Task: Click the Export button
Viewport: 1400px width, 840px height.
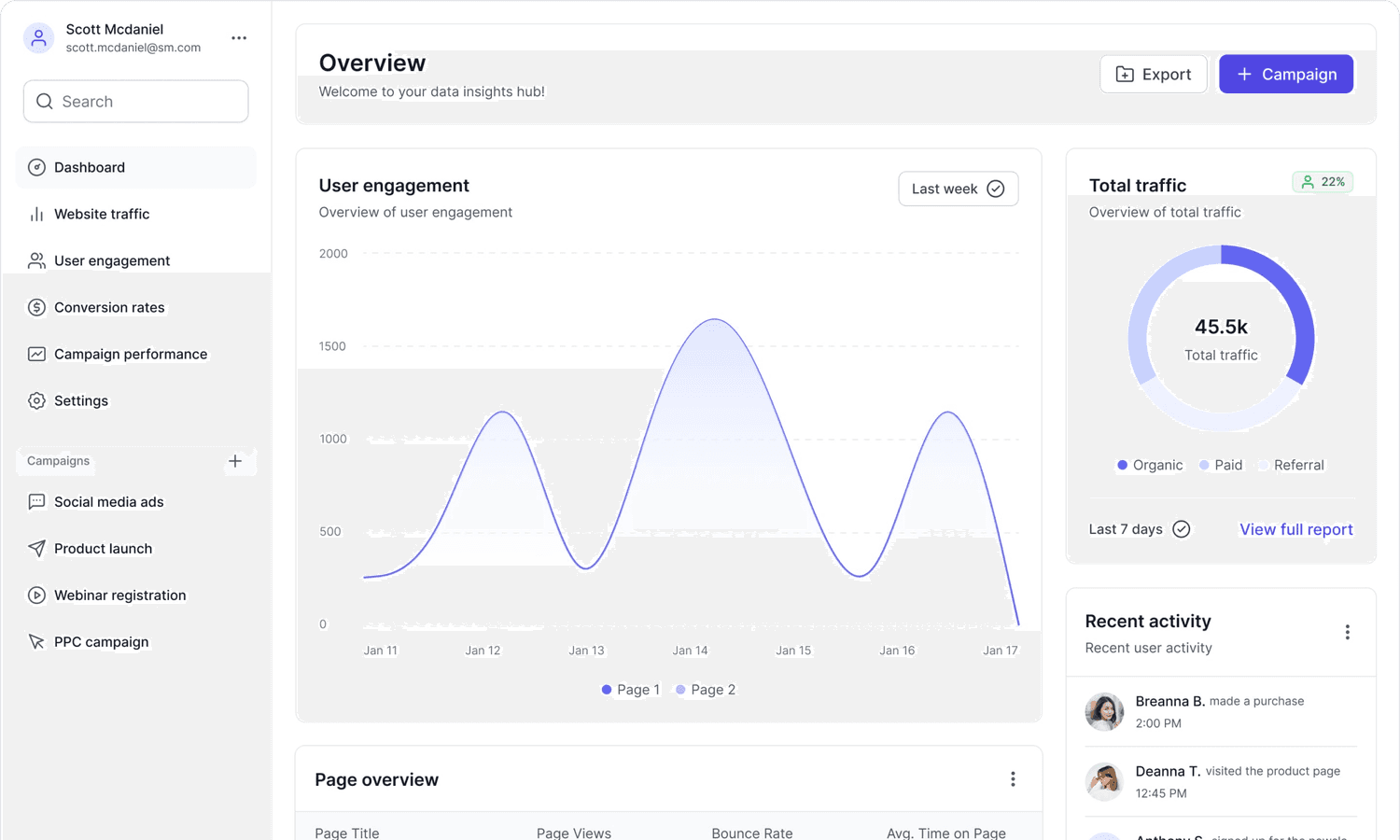Action: [x=1154, y=75]
